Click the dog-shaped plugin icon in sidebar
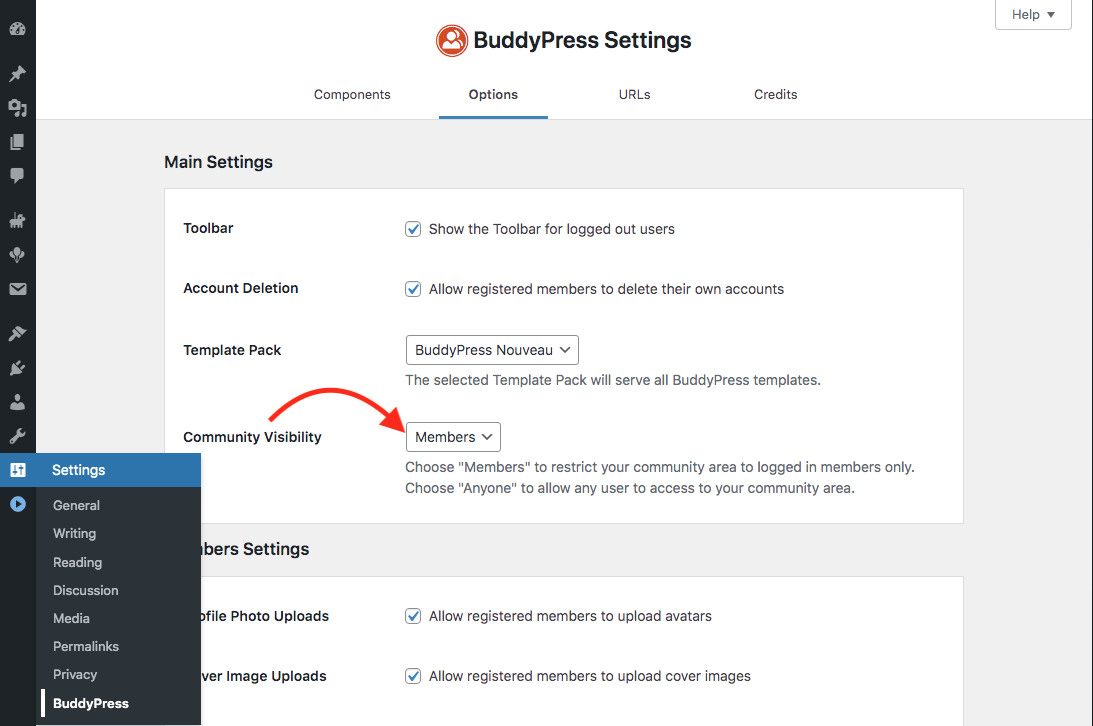 pos(17,221)
